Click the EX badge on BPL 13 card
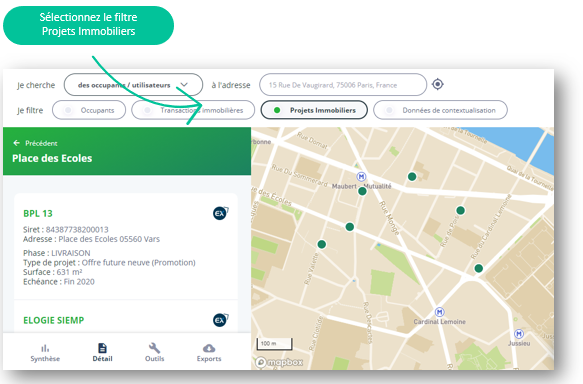 coord(220,213)
